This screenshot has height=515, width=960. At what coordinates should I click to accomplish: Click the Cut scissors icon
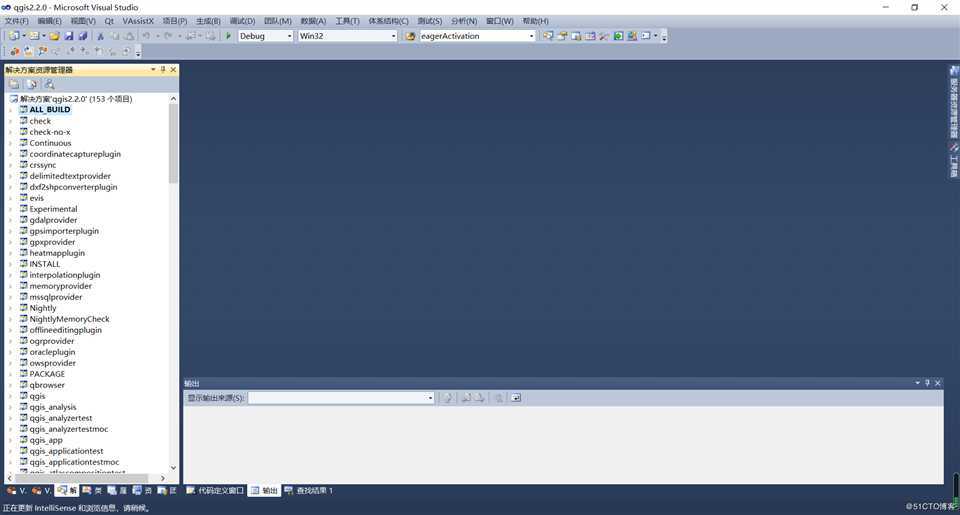(x=100, y=36)
